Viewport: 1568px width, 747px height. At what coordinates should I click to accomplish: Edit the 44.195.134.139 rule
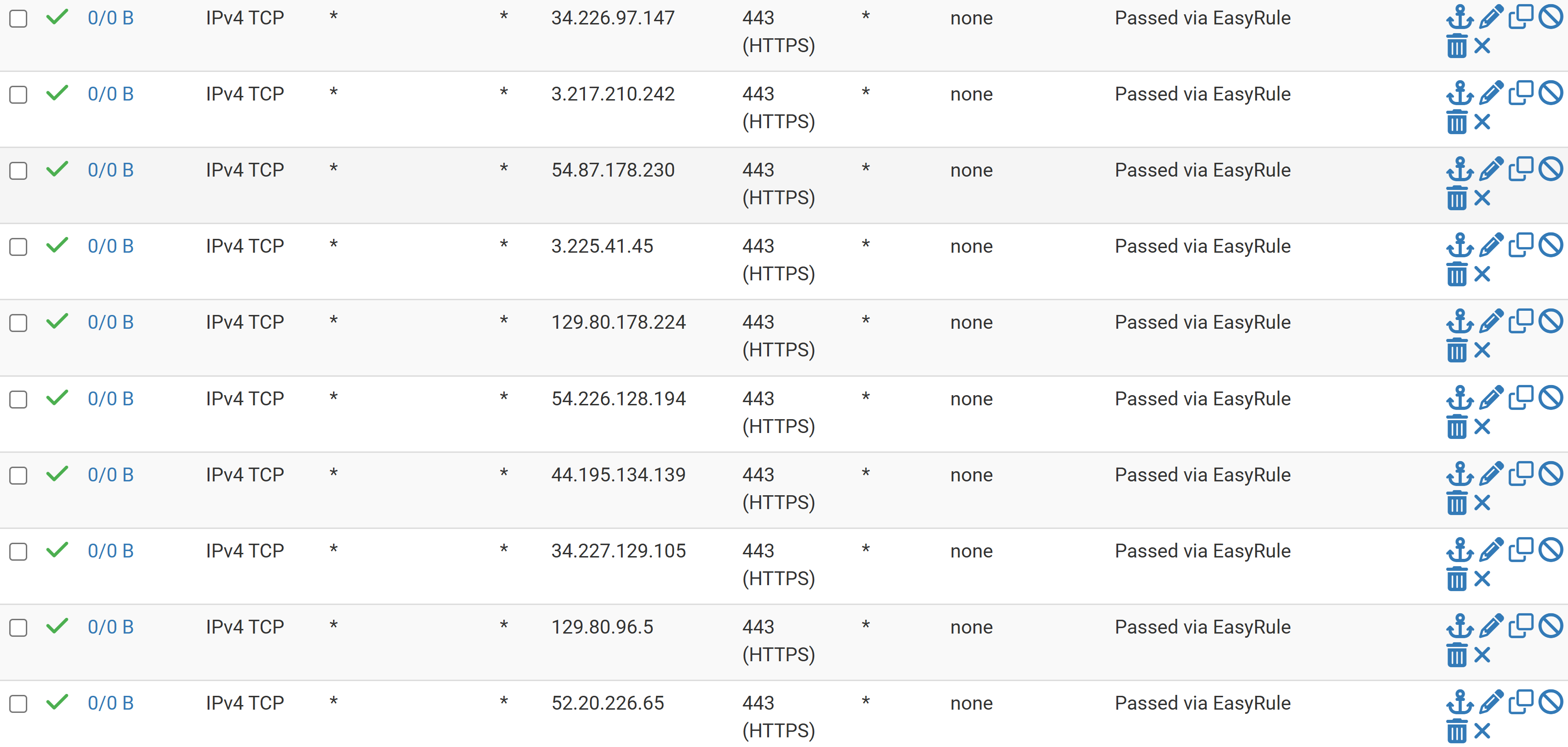pos(1490,474)
